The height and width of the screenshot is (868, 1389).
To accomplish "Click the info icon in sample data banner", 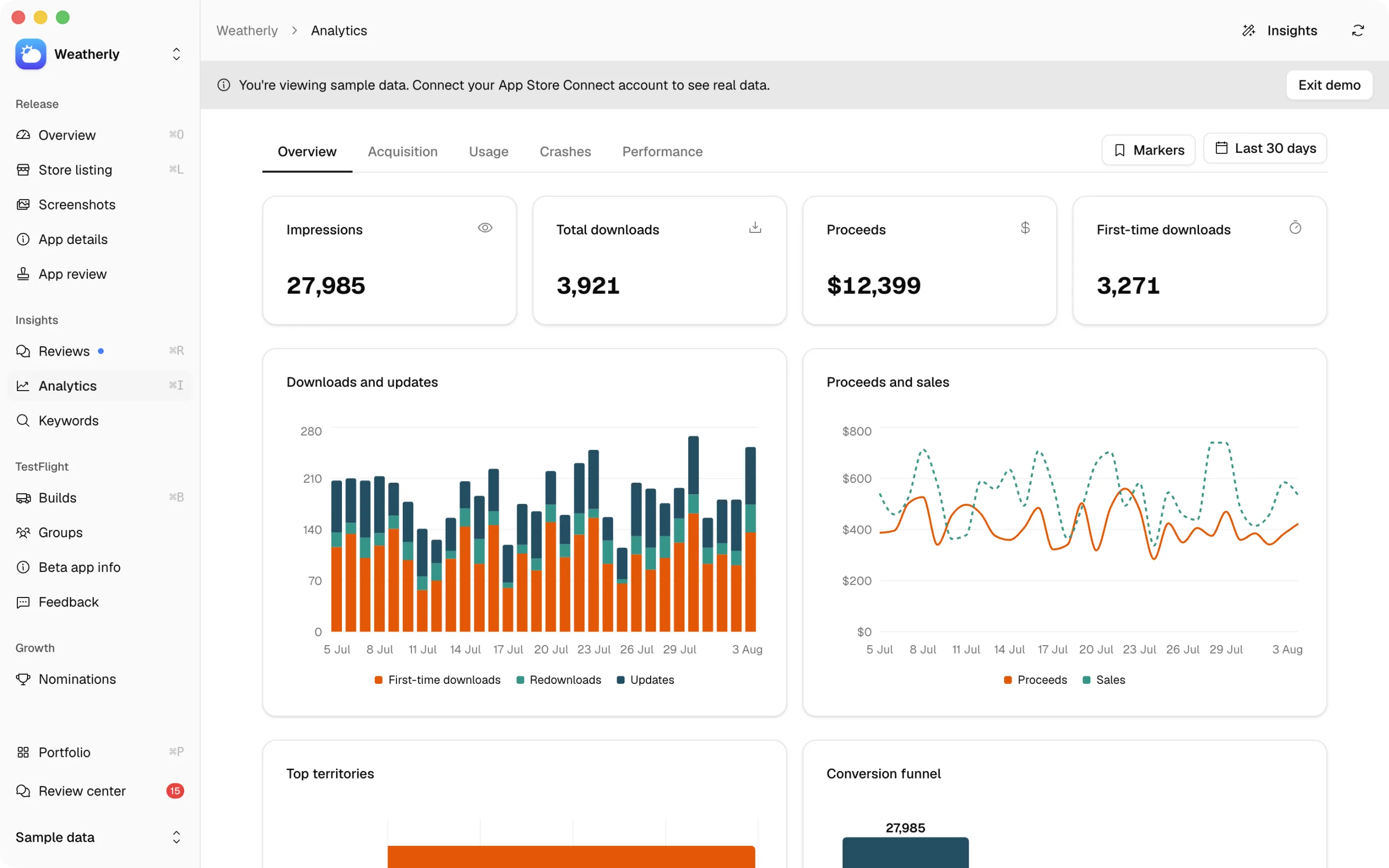I will [224, 85].
